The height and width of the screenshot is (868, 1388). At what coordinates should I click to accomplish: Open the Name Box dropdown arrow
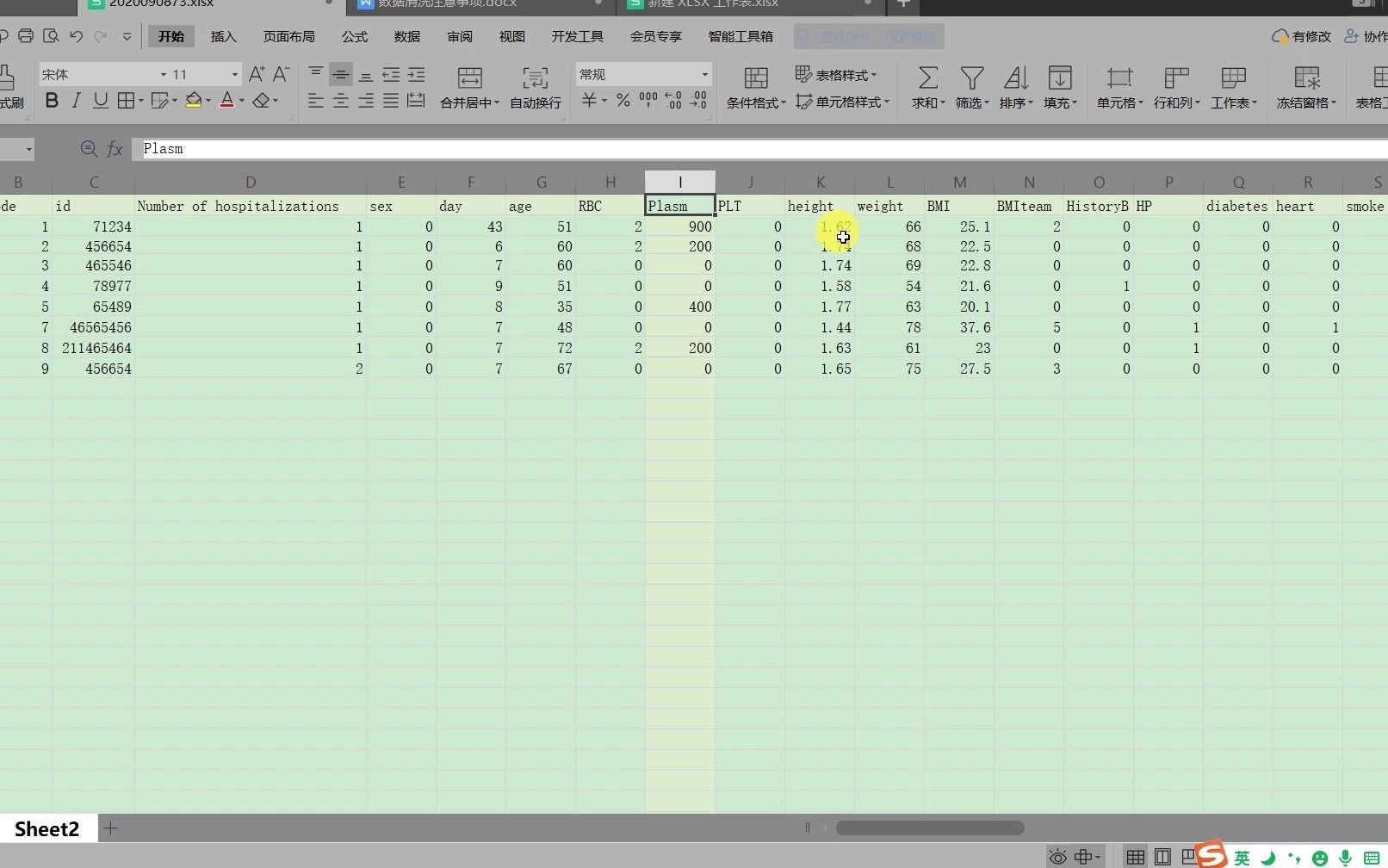(x=28, y=149)
